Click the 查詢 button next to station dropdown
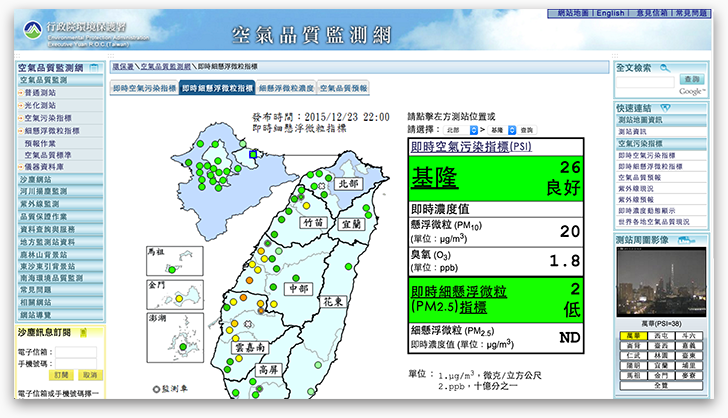This screenshot has height=418, width=728. (527, 130)
